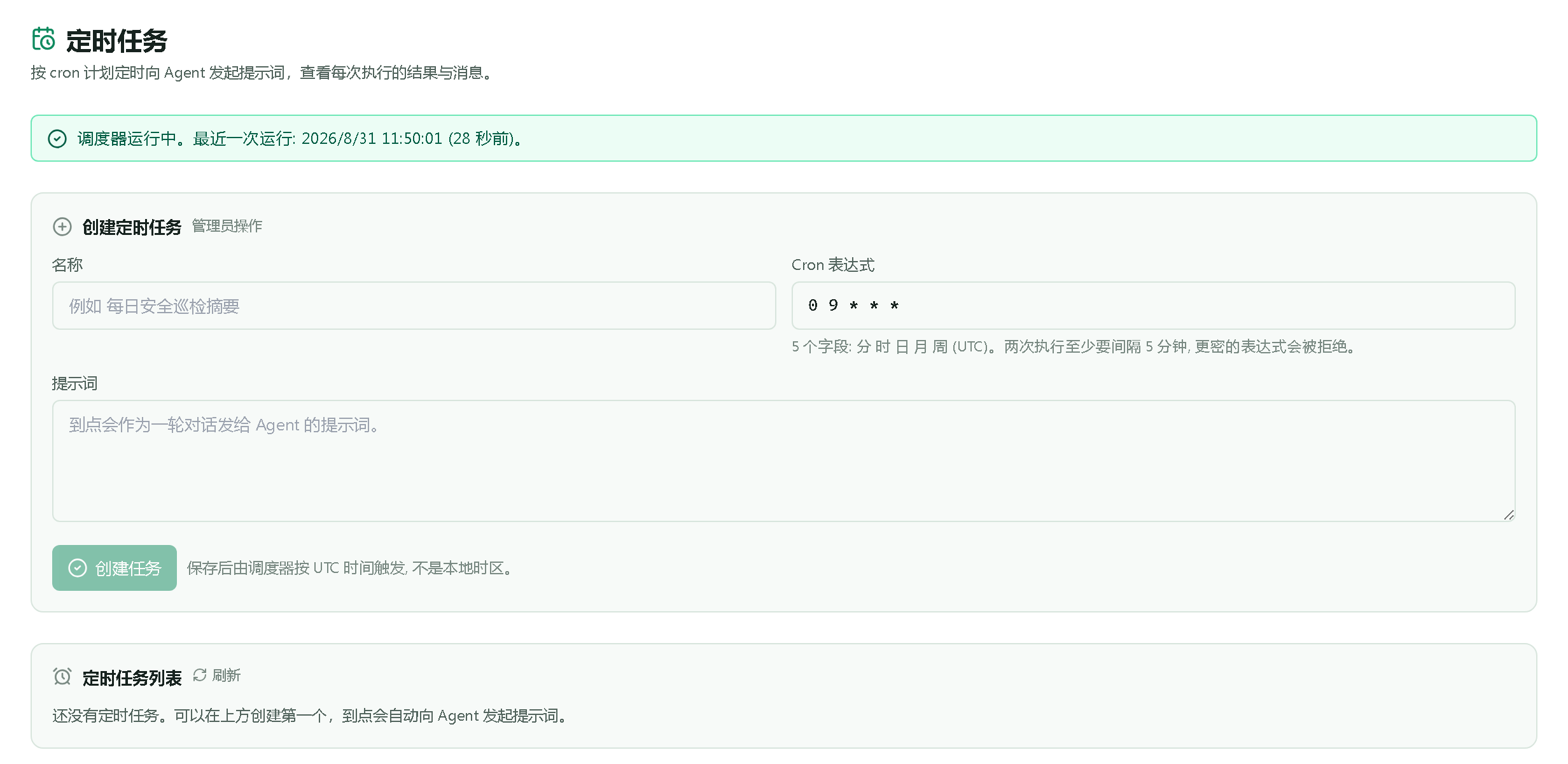Click the plus circle icon beside 创建定时任务
1568x764 pixels.
click(62, 227)
